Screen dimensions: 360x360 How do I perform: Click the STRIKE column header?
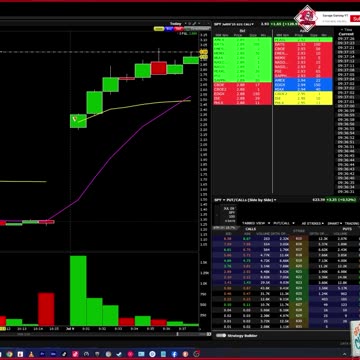299,231
